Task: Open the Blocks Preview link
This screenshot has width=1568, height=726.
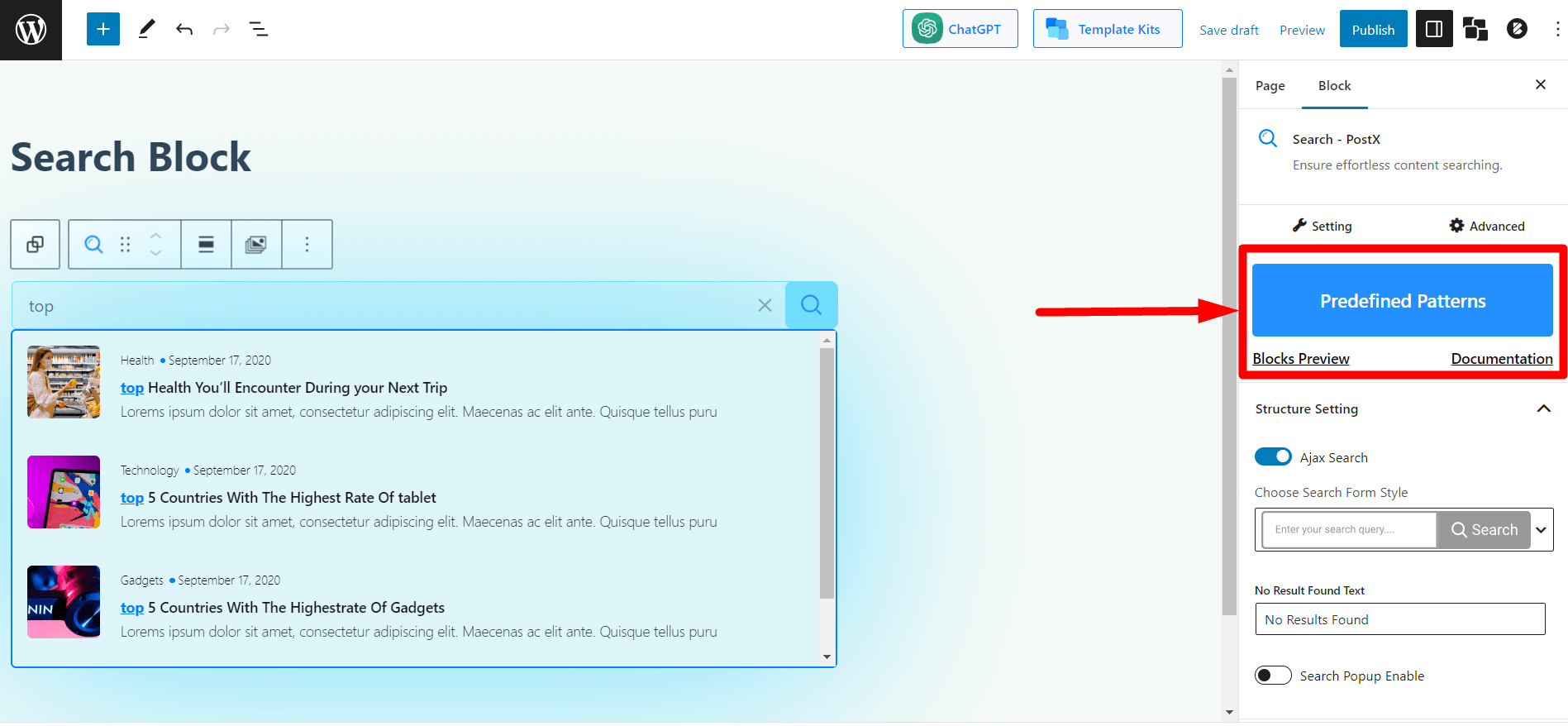Action: click(1301, 359)
